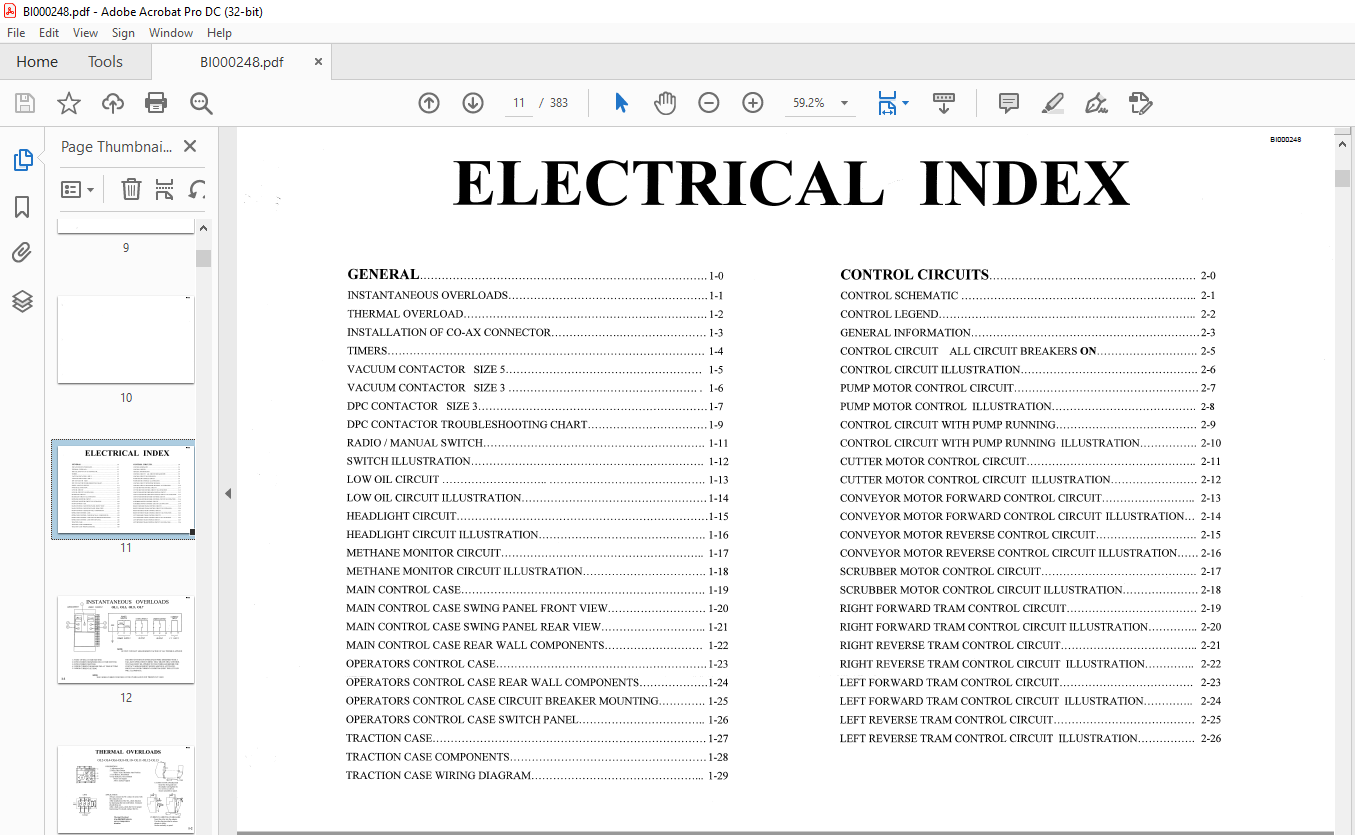Viewport: 1355px width, 835px height.
Task: Upload the file to cloud storage
Action: coord(113,103)
